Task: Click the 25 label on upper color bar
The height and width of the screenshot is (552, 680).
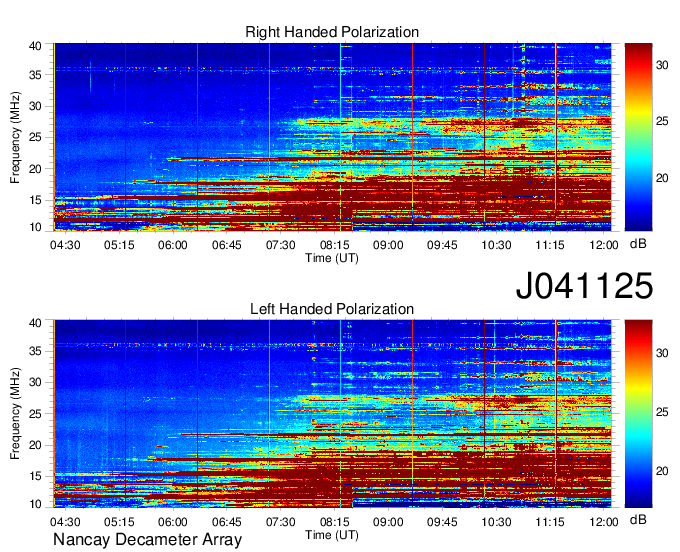Action: 662,121
